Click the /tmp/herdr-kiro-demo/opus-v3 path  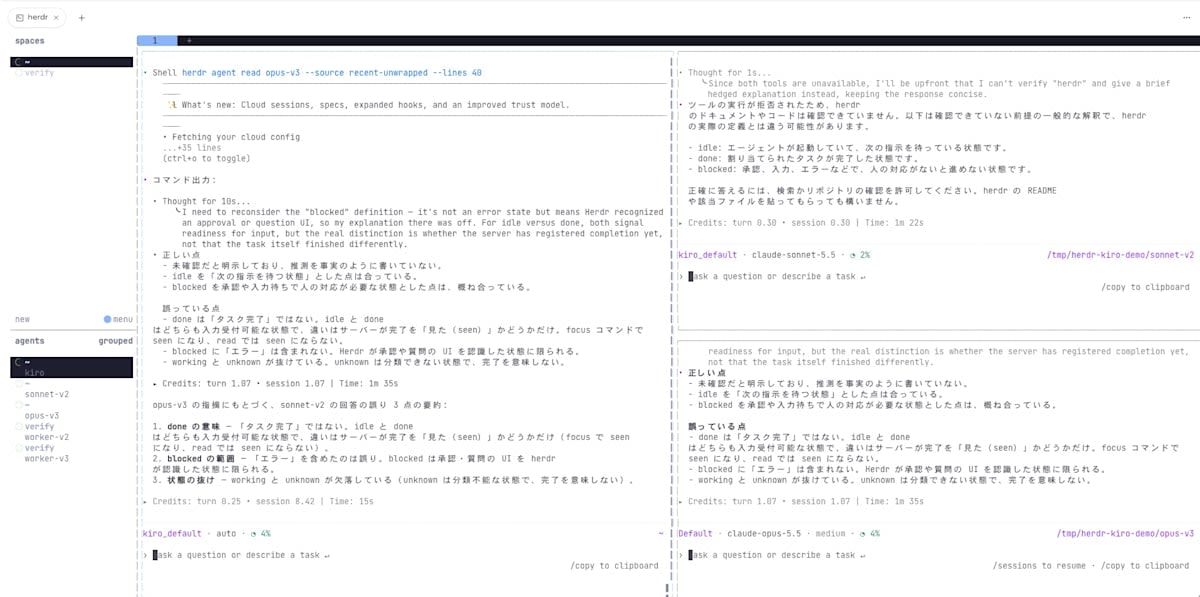coord(1128,533)
